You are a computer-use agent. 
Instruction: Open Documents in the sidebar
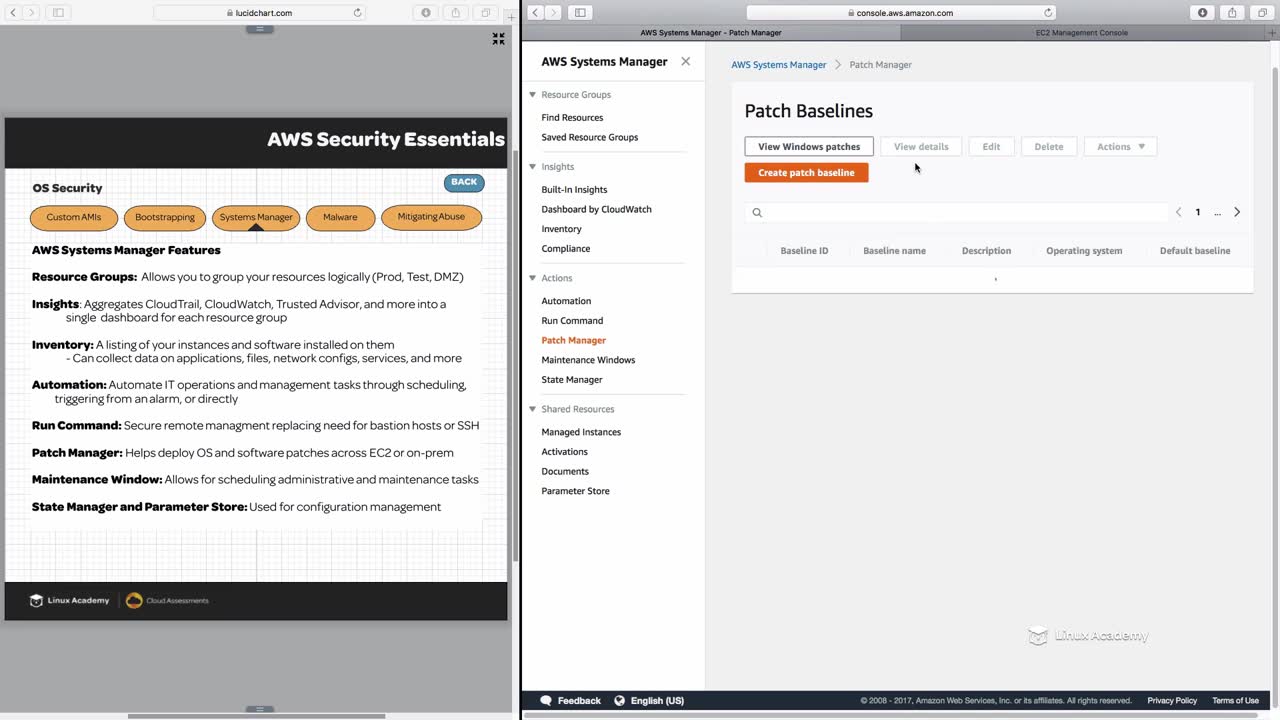tap(565, 471)
